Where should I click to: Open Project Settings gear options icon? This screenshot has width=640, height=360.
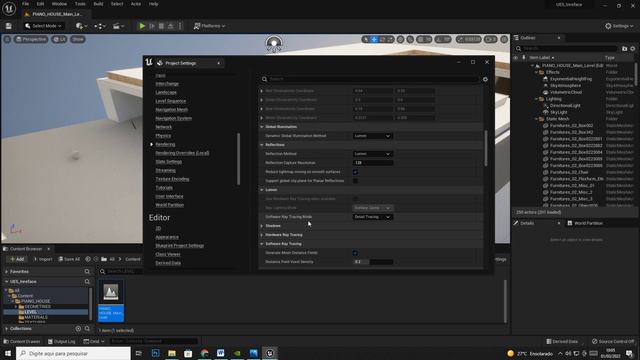coord(485,79)
